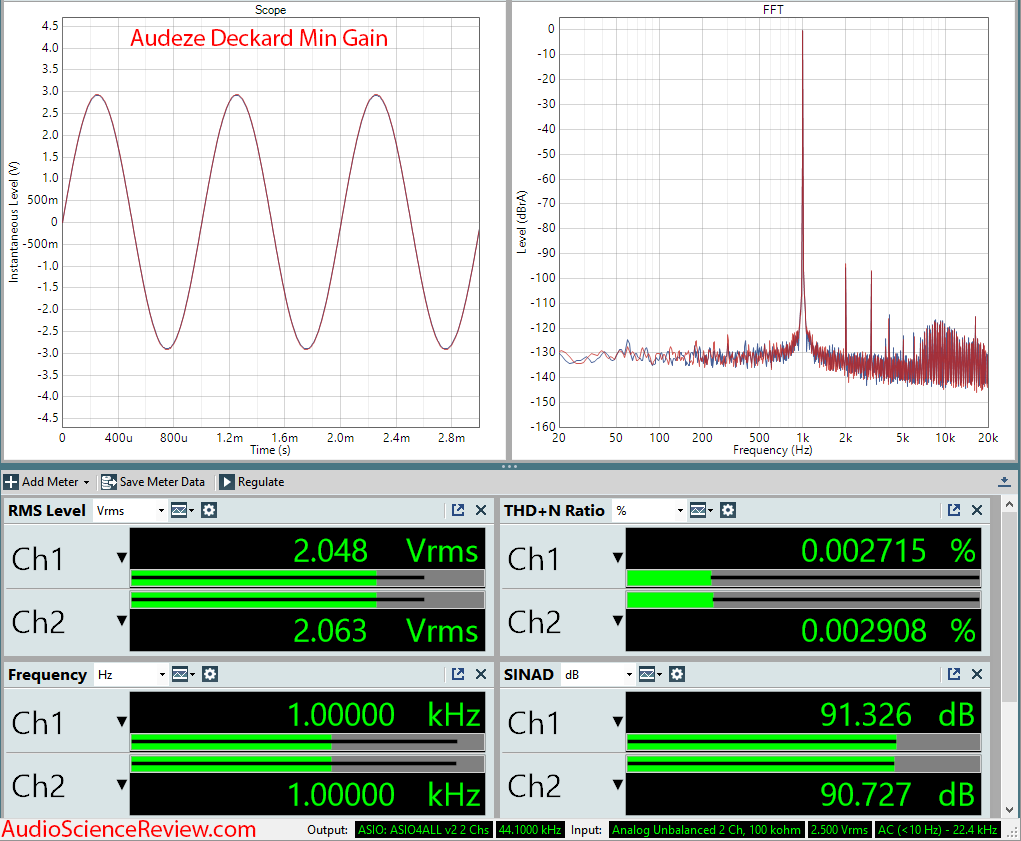Click the Frequency Ch2 1.00000 kHz reading
Screen dimensions: 1021x841
(384, 795)
